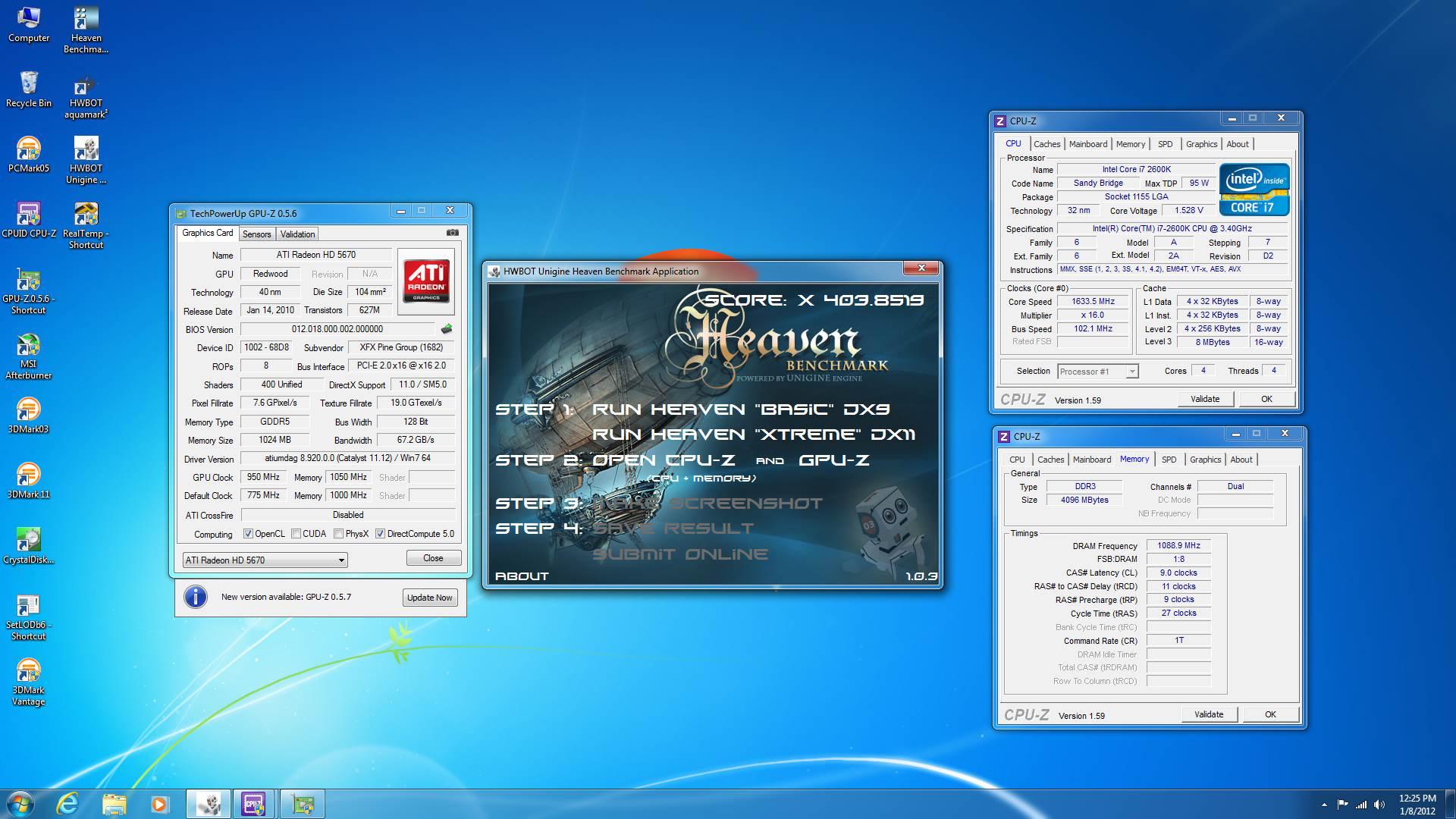Toggle the OpenCL checkbox in GPU-Z
Image resolution: width=1456 pixels, height=819 pixels.
click(248, 534)
